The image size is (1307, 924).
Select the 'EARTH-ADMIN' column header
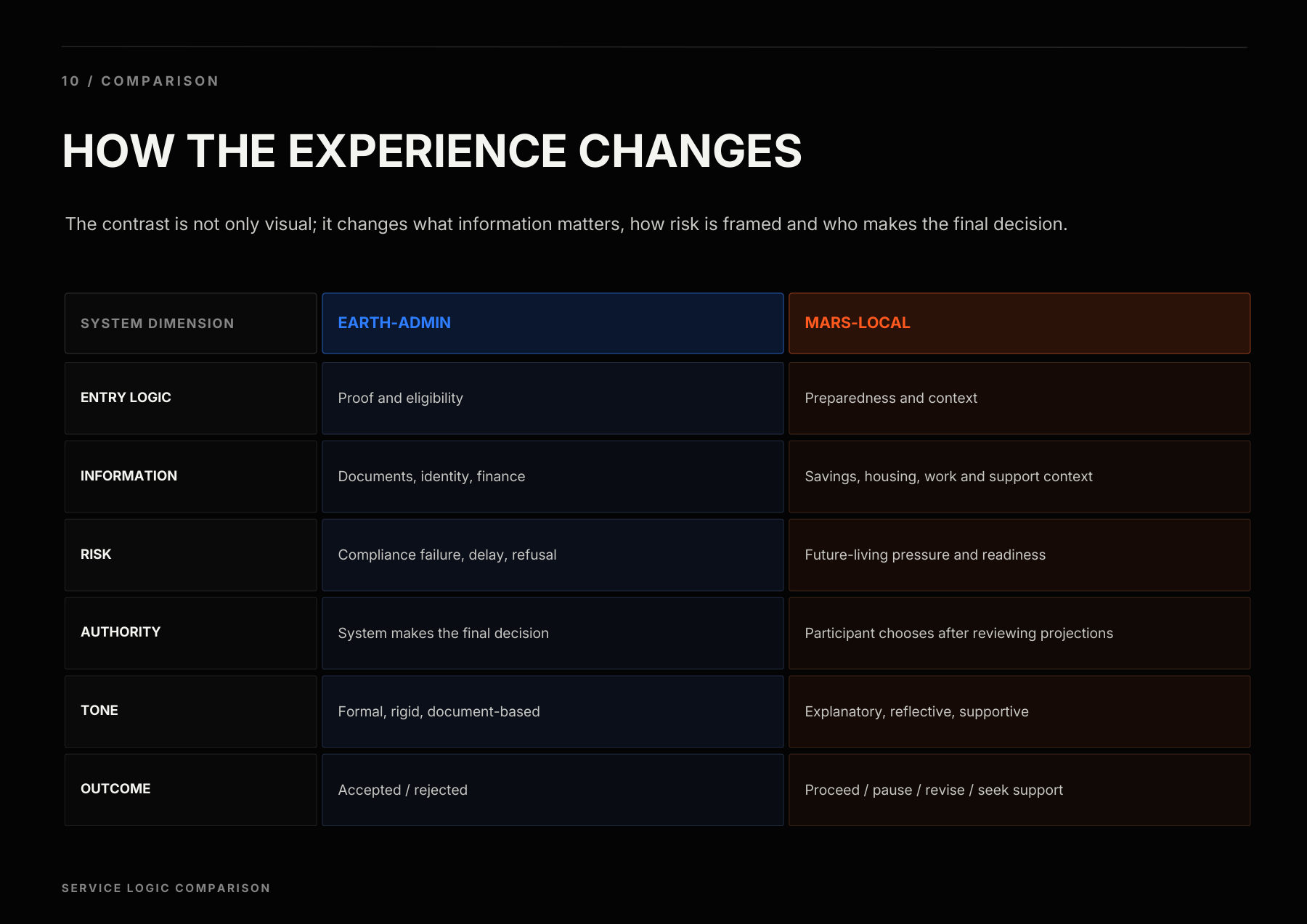(x=553, y=324)
